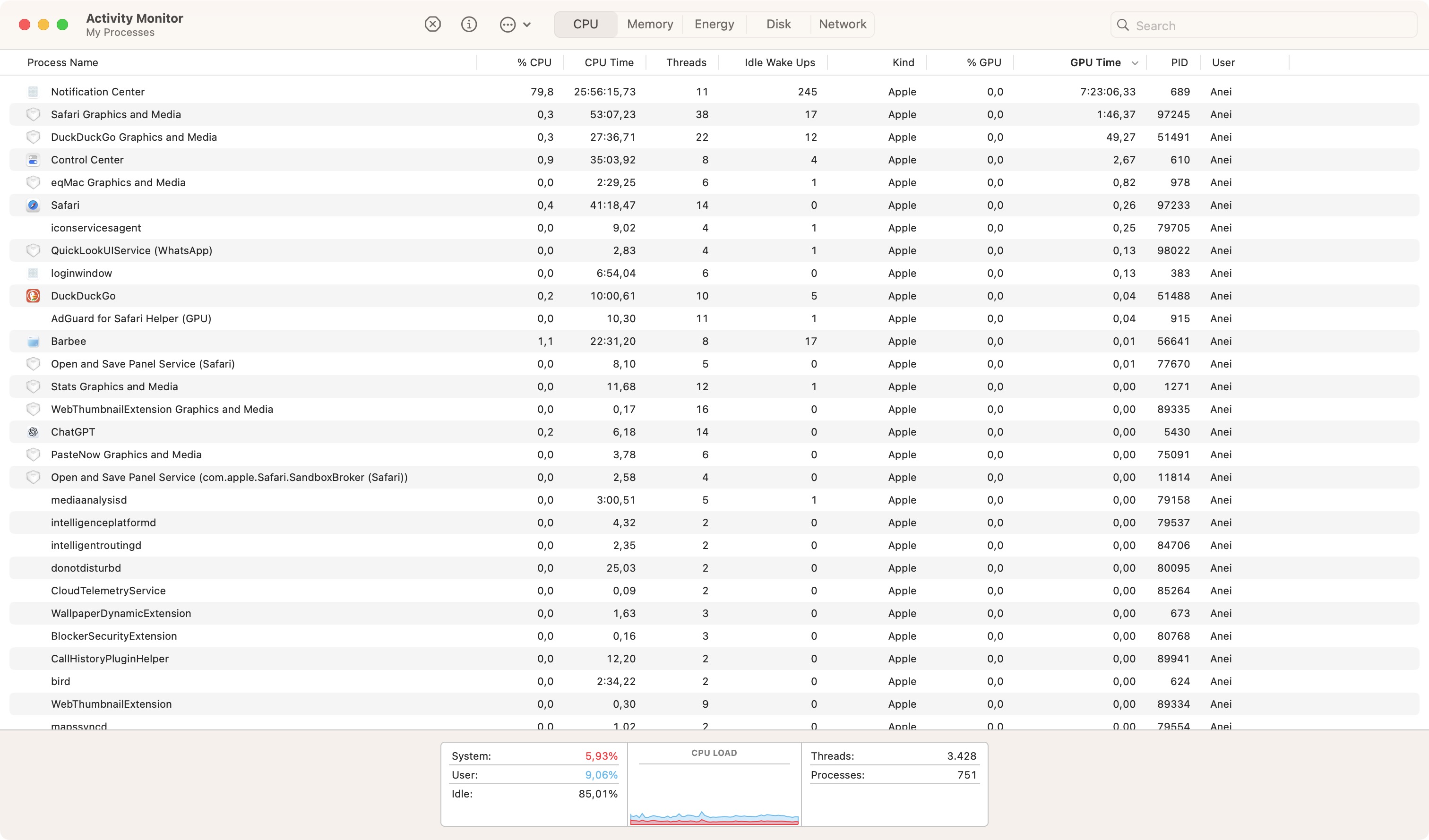Switch to the Memory tab
This screenshot has width=1429, height=840.
[x=650, y=25]
